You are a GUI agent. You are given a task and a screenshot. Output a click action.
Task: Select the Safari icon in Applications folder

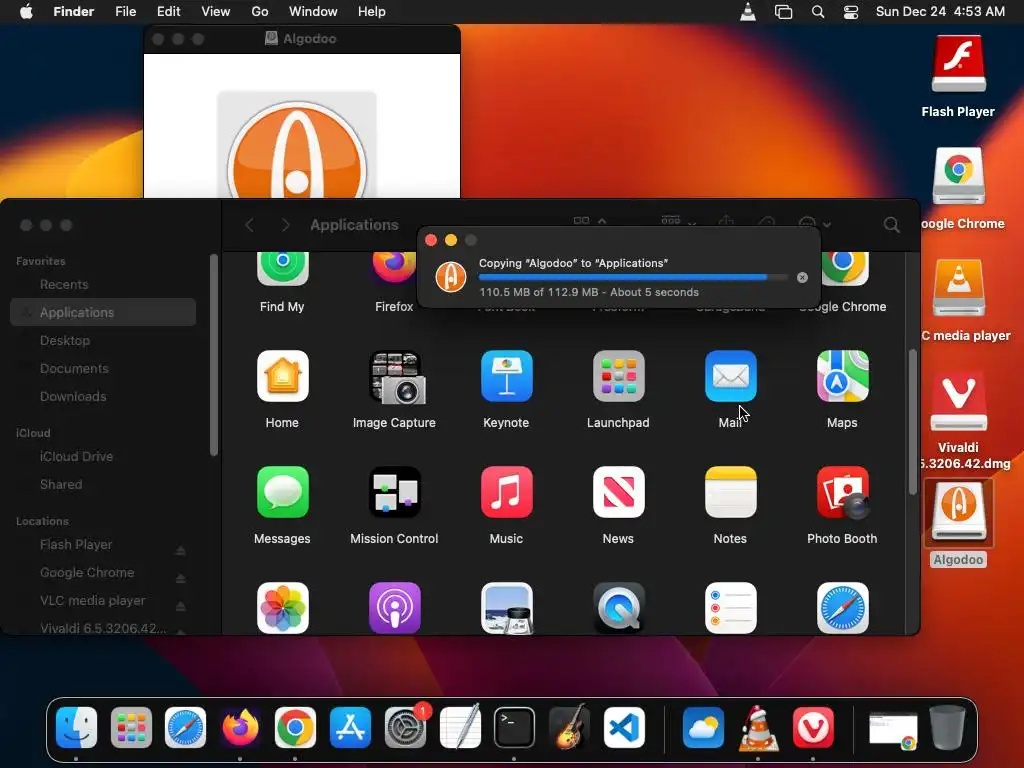point(842,608)
